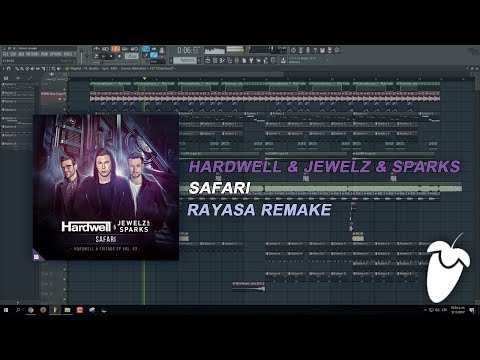This screenshot has height=360, width=480.
Task: Select the short audio clip at bottom of playlist
Action: [x=249, y=286]
